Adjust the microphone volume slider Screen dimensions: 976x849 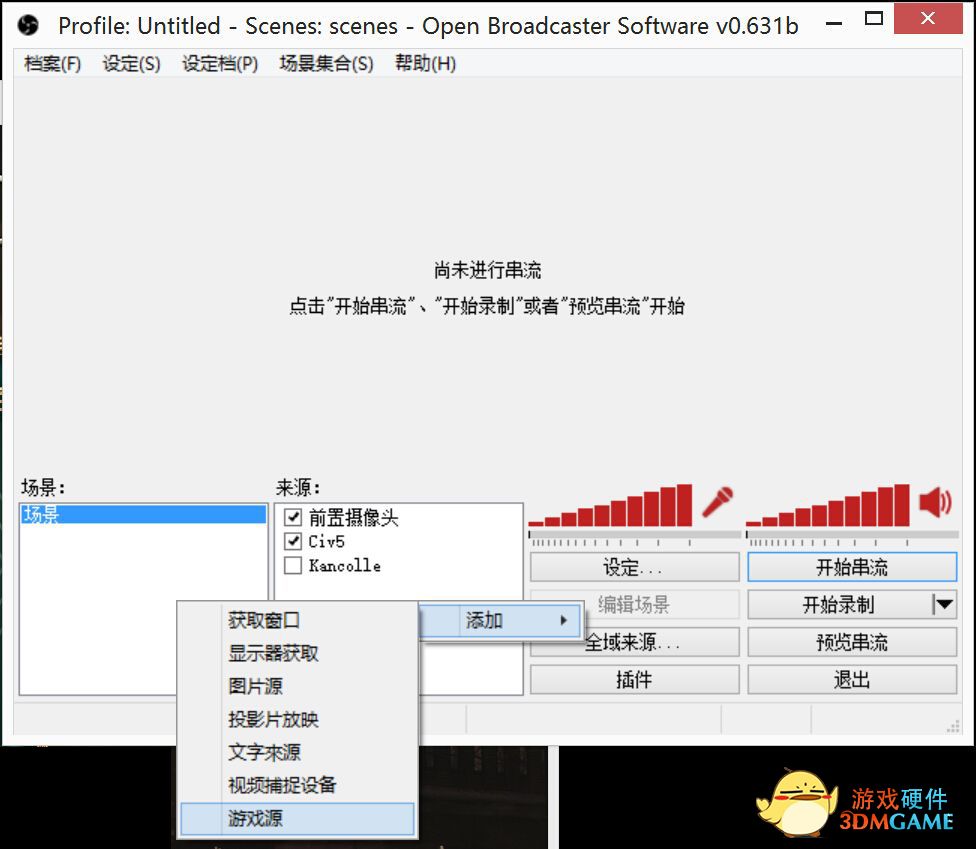[634, 535]
